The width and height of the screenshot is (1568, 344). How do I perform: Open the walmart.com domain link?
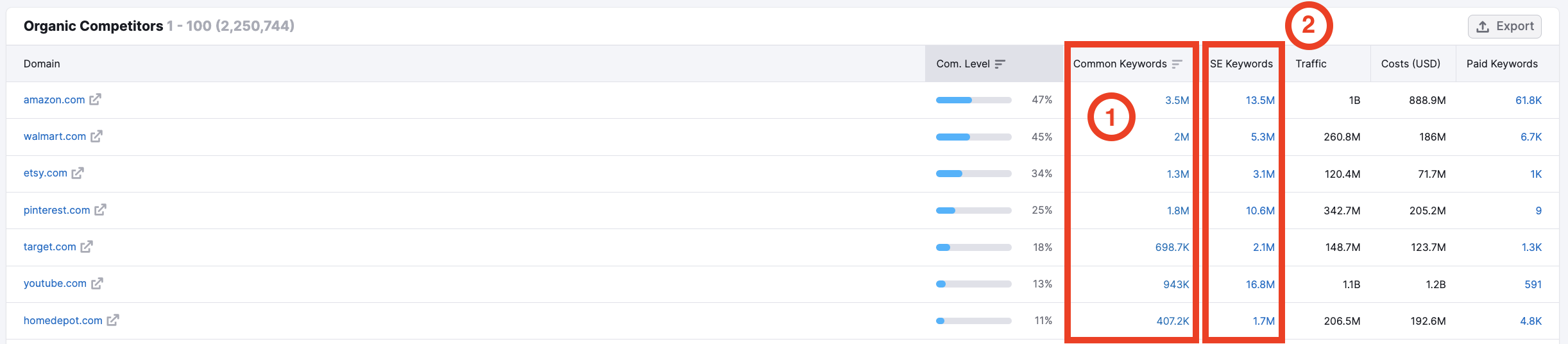coord(55,136)
